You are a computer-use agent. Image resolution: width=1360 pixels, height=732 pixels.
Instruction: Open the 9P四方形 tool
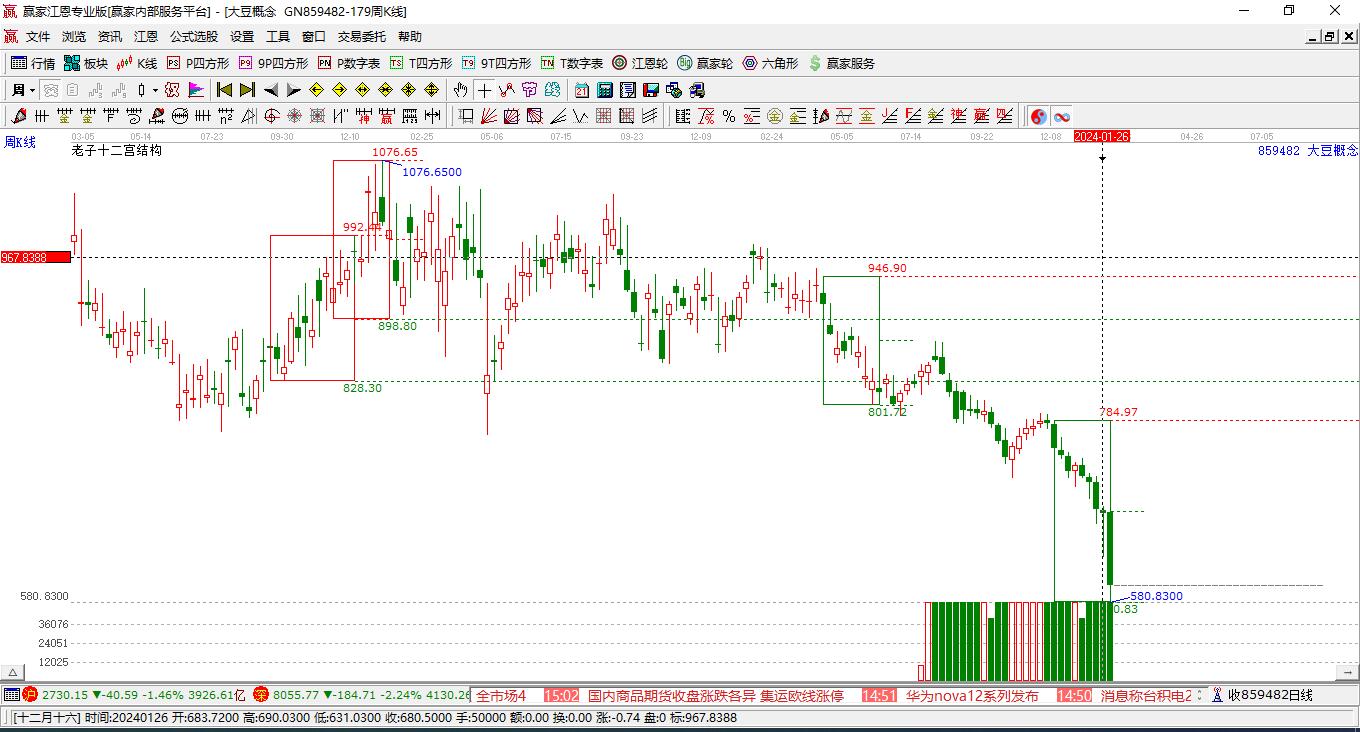(273, 63)
